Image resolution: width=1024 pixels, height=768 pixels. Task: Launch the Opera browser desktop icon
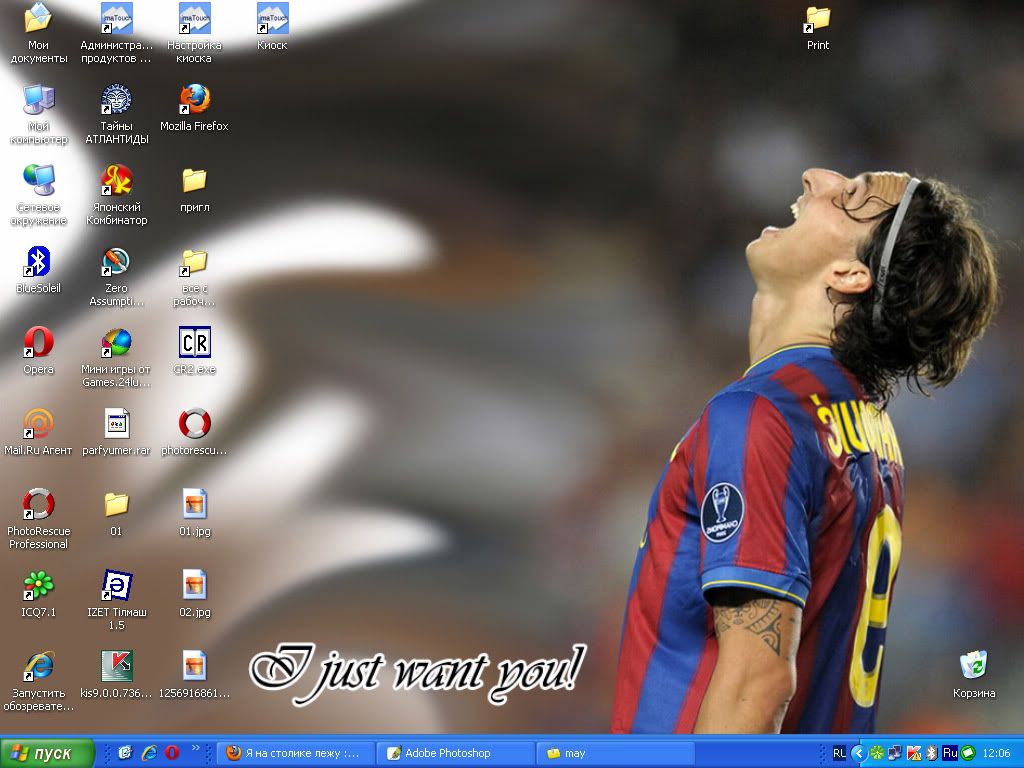coord(38,343)
